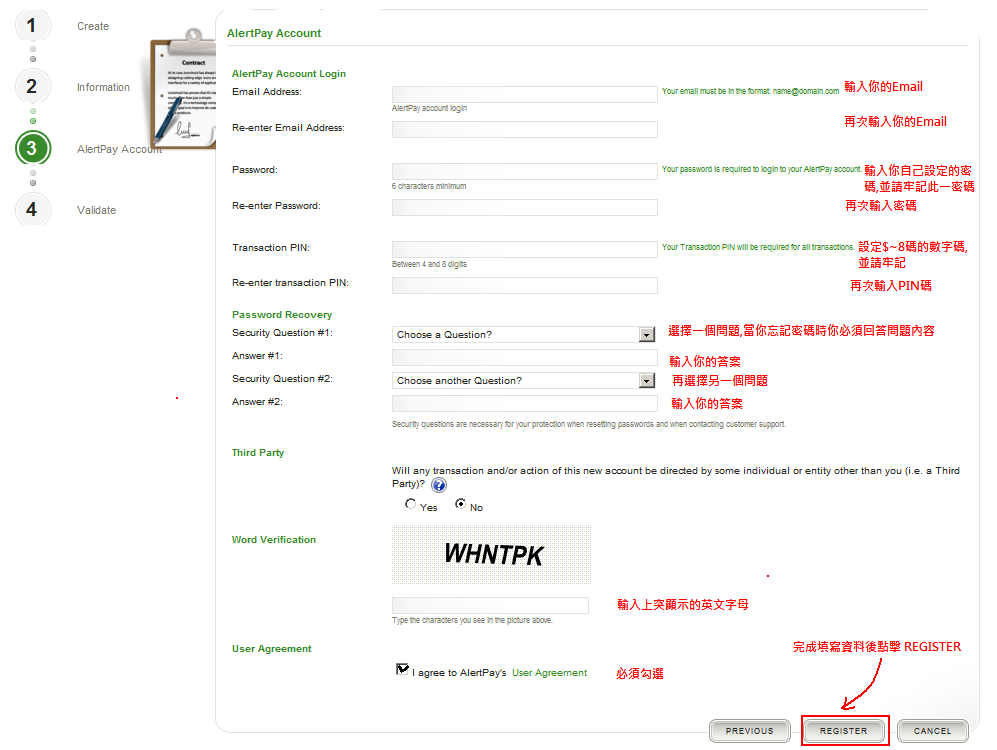Focus the Answer #2 field
The width and height of the screenshot is (997, 750).
coord(525,403)
